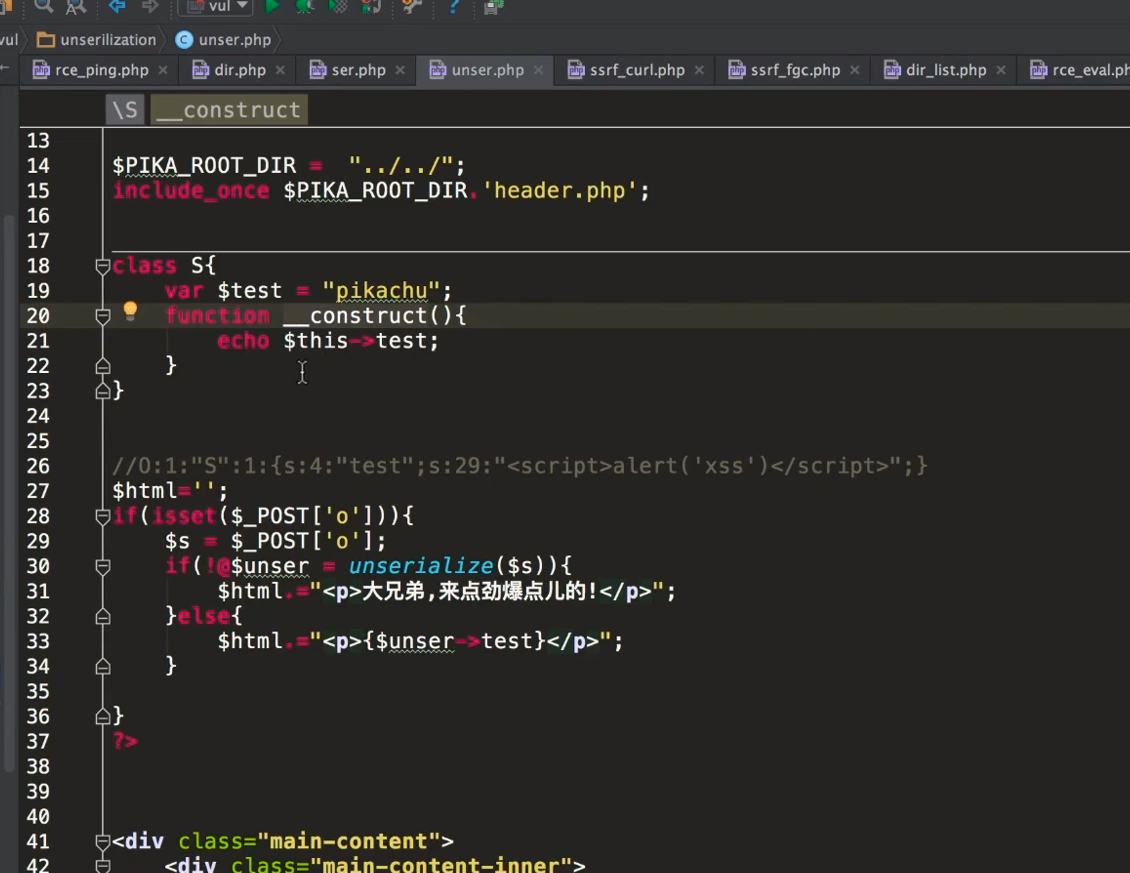The height and width of the screenshot is (873, 1130).
Task: Click the commented serialized payload line
Action: 520,466
